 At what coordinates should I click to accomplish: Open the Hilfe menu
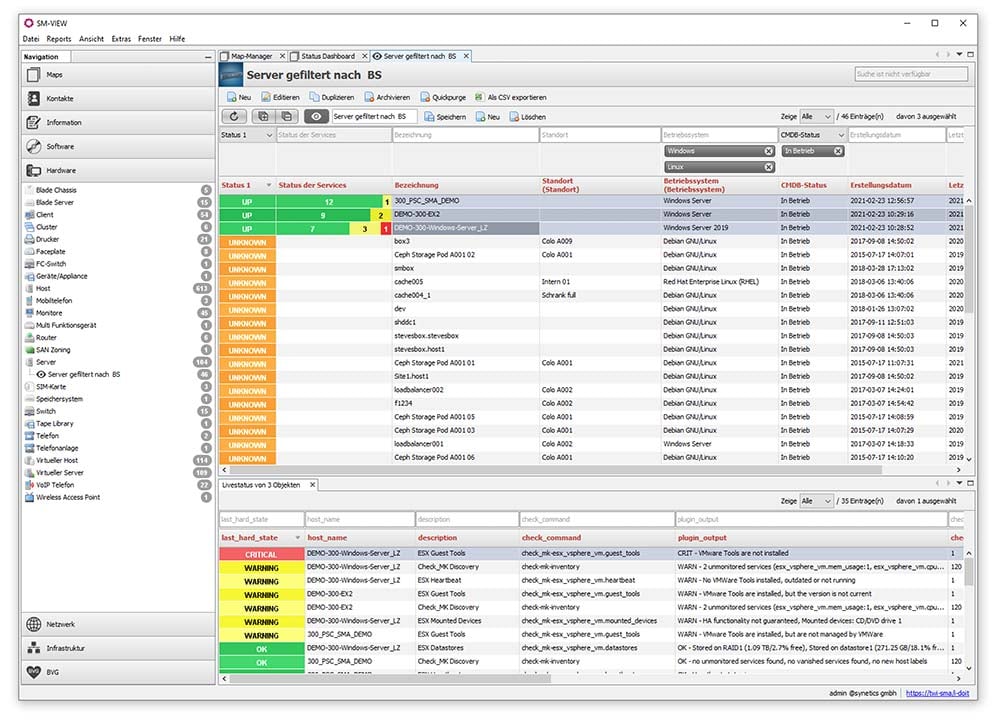[177, 39]
